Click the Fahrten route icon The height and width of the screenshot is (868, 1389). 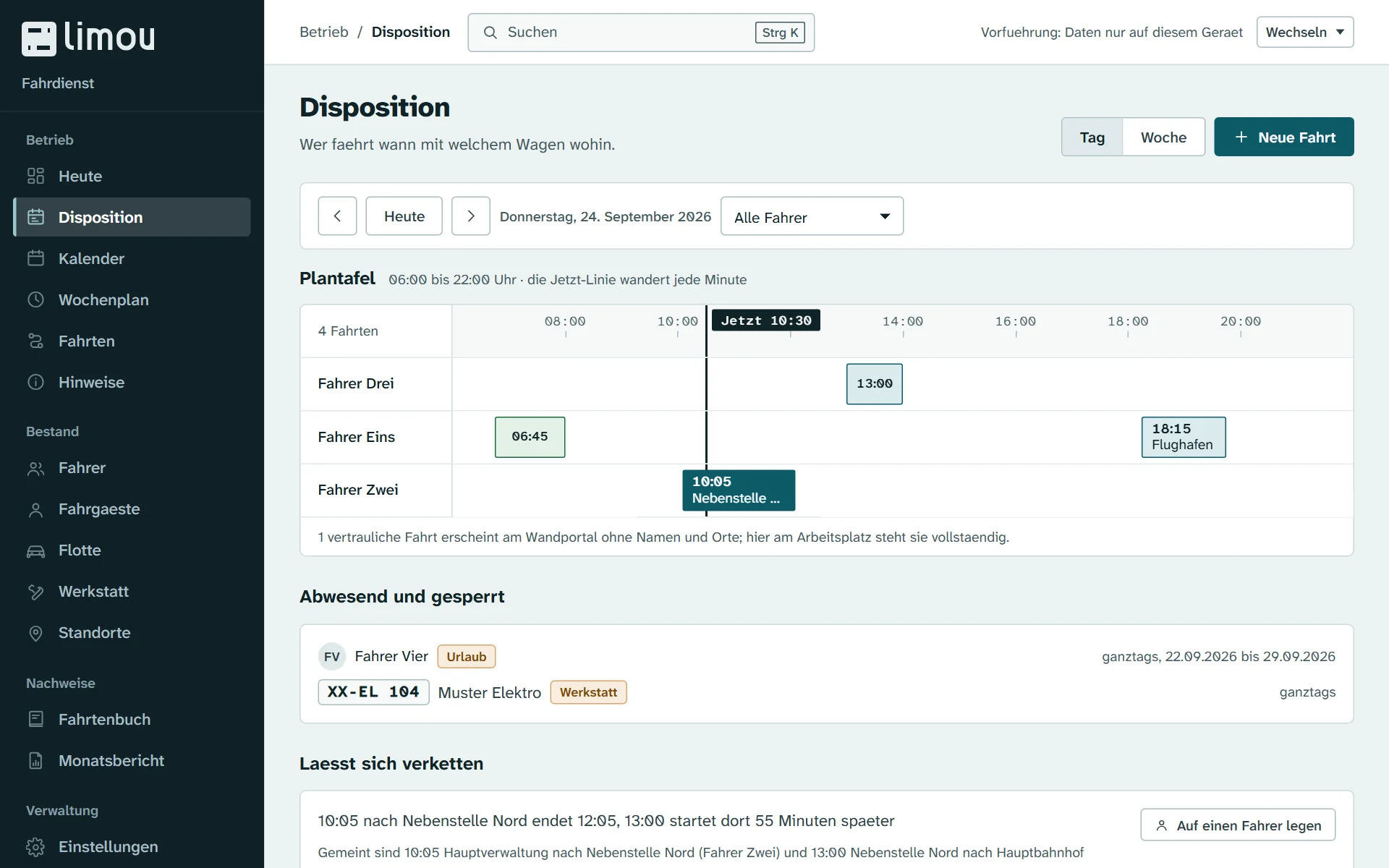(35, 341)
